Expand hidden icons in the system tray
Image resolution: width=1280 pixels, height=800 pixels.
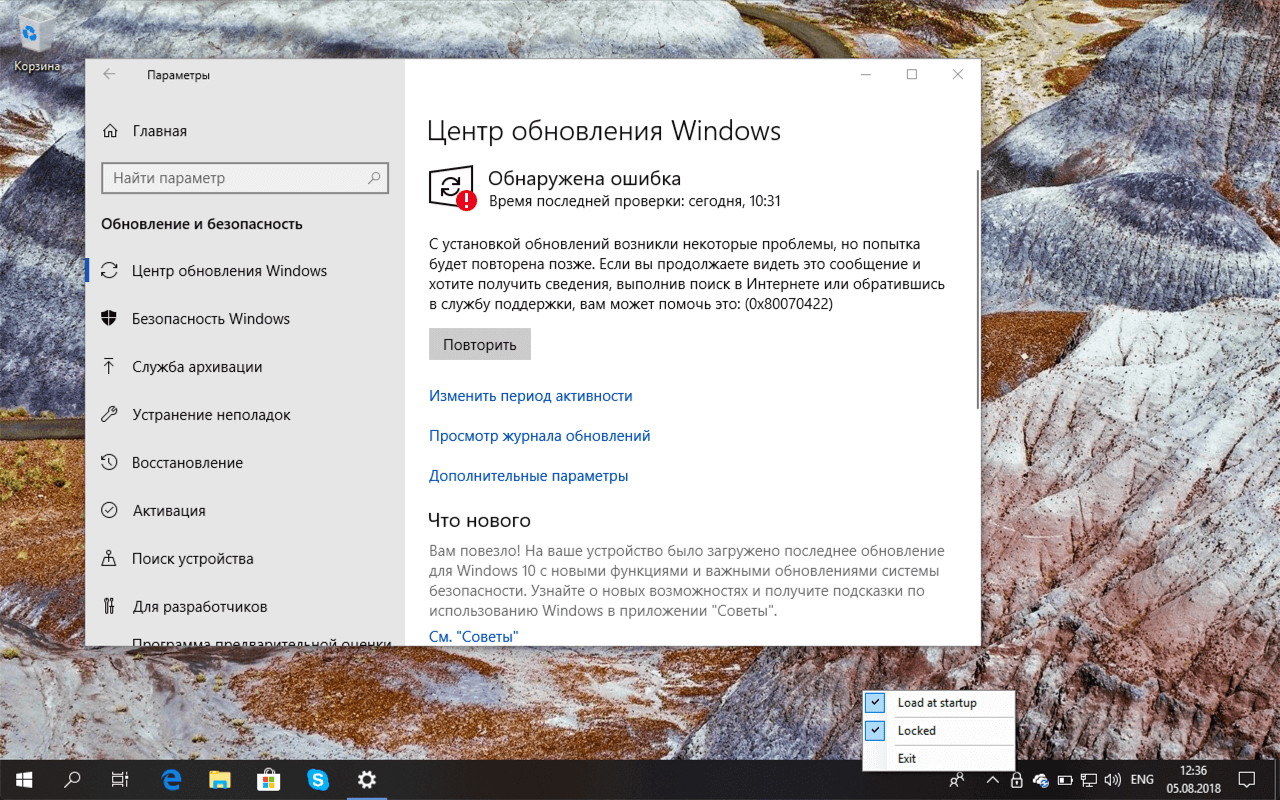coord(992,778)
